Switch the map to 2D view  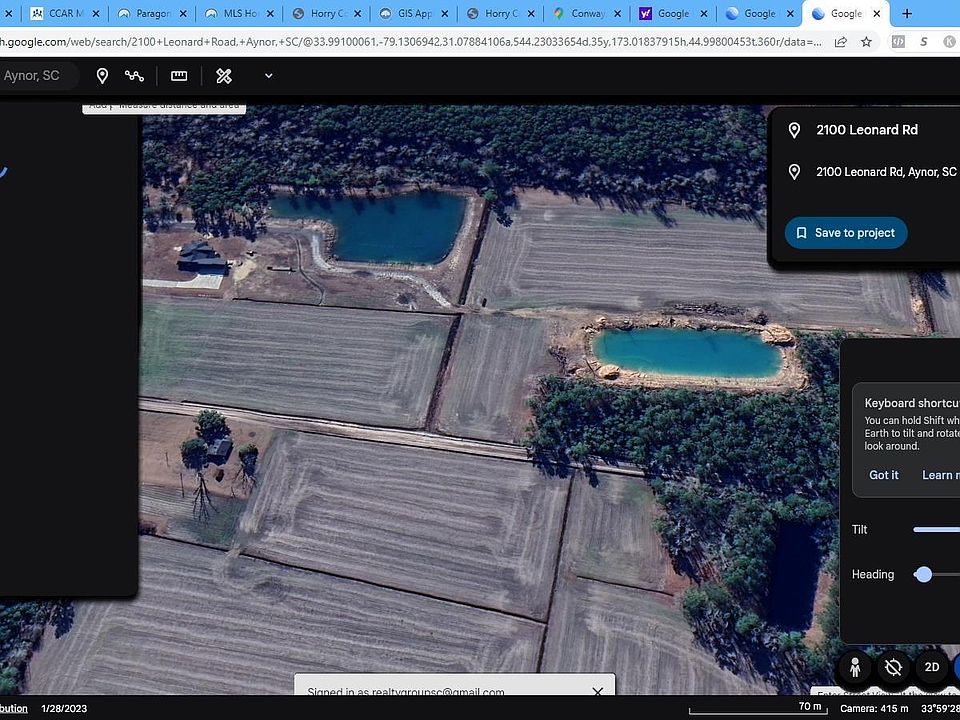pyautogui.click(x=931, y=667)
